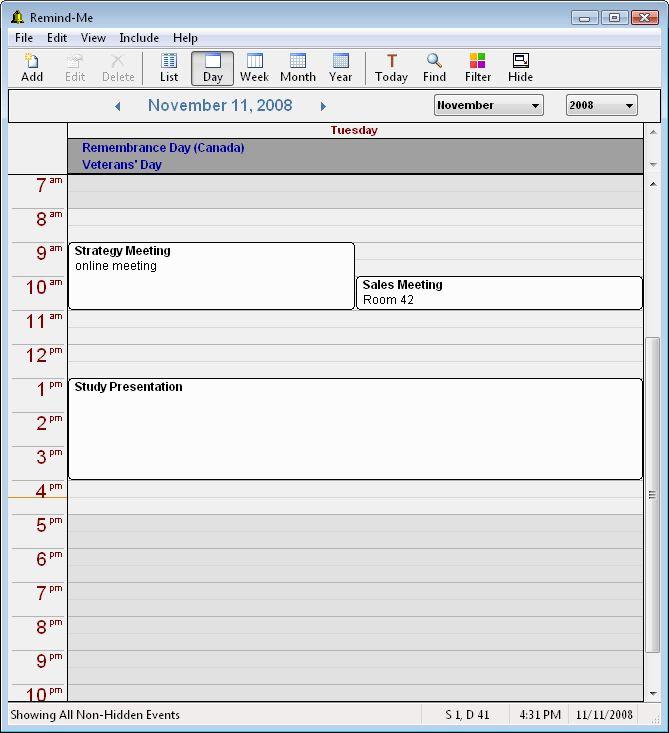Open the Include menu

click(139, 38)
